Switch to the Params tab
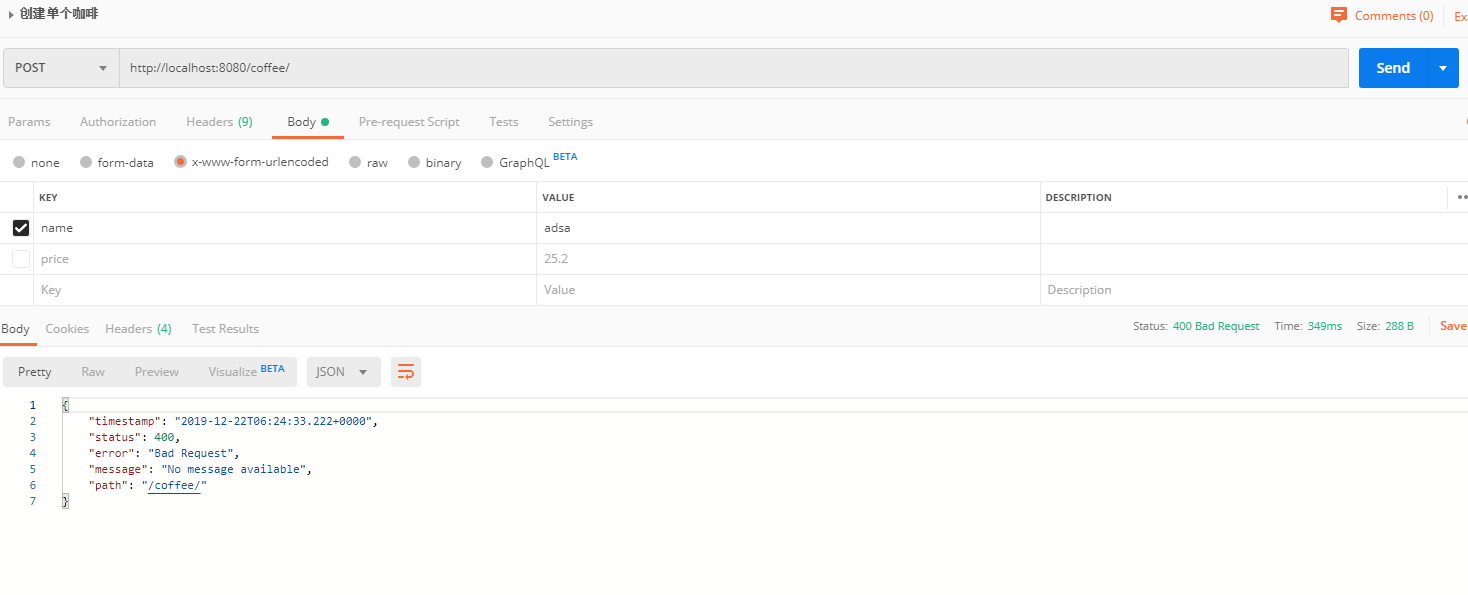The image size is (1468, 595). [x=29, y=122]
